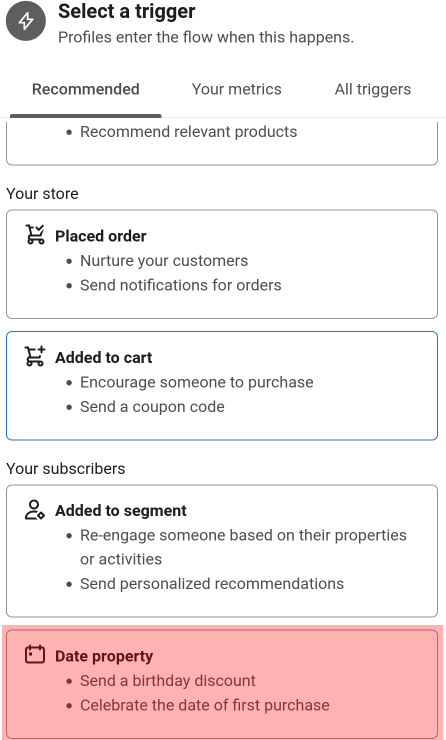Image resolution: width=446 pixels, height=740 pixels.
Task: Click the lightning bolt trigger icon
Action: [26, 21]
